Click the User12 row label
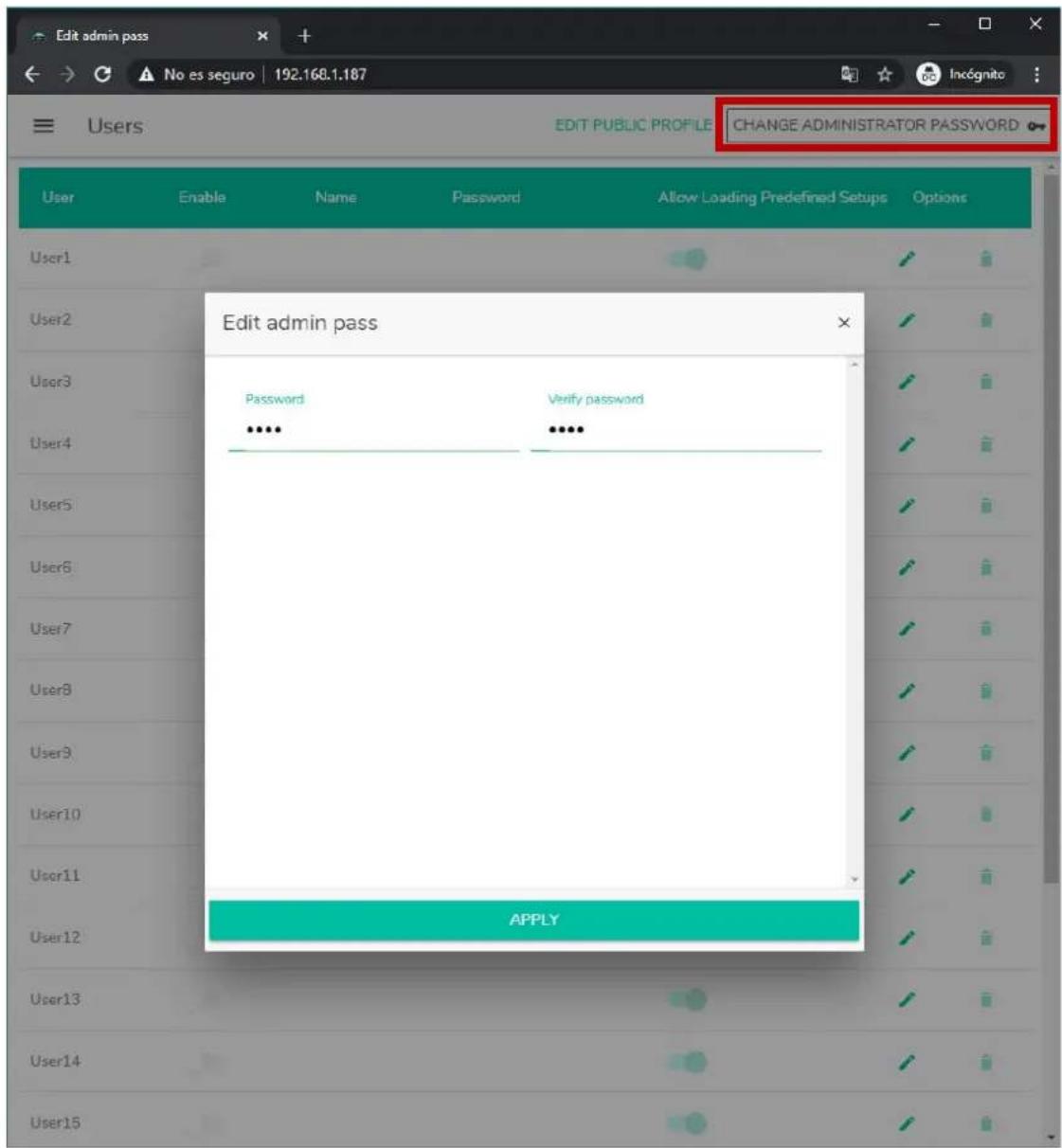Viewport: 1062px width, 1148px height. coord(55,938)
